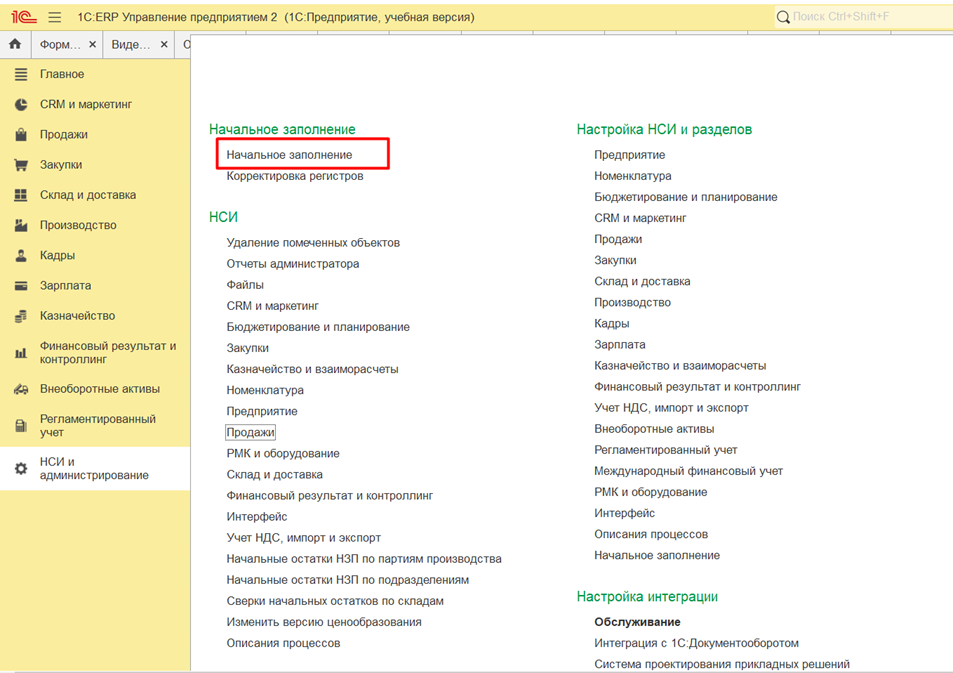The height and width of the screenshot is (673, 953).
Task: Open Продажи section in sidebar
Action: [64, 134]
